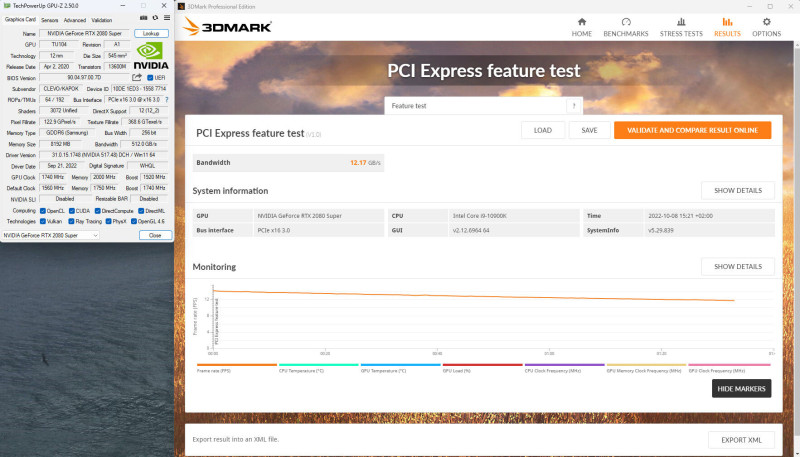Click the SystemInfo v5.29.839 value
Screen dimensions: 800x457
pyautogui.click(x=661, y=231)
